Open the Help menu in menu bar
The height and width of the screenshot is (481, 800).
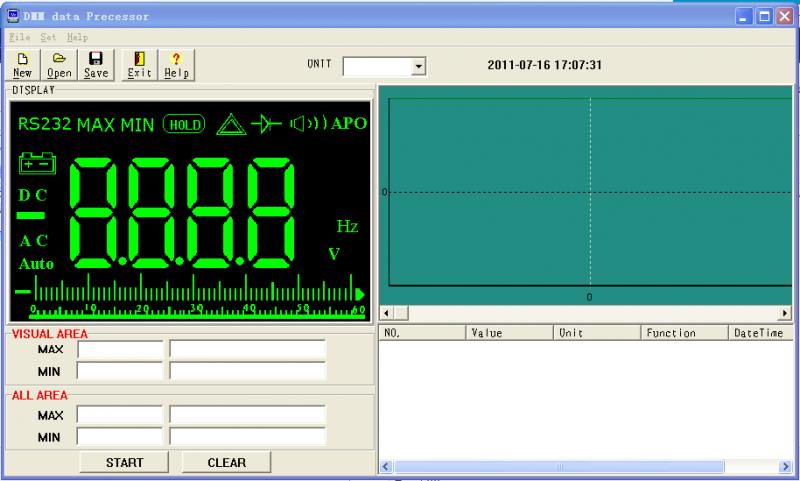tap(77, 37)
